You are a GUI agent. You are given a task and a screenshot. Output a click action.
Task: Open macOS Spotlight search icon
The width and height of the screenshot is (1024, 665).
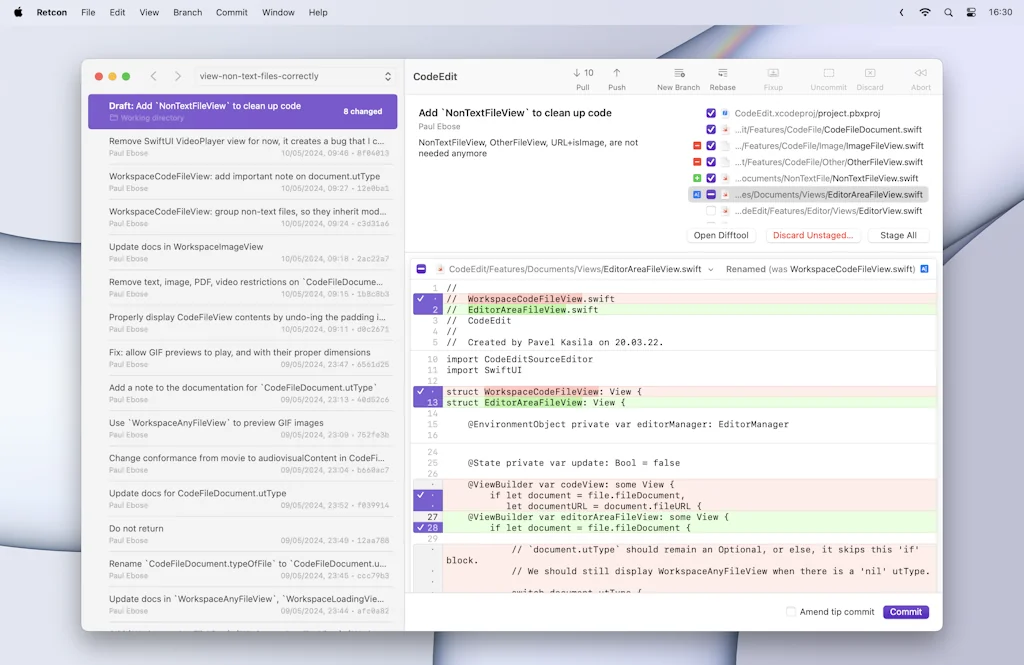tap(947, 12)
